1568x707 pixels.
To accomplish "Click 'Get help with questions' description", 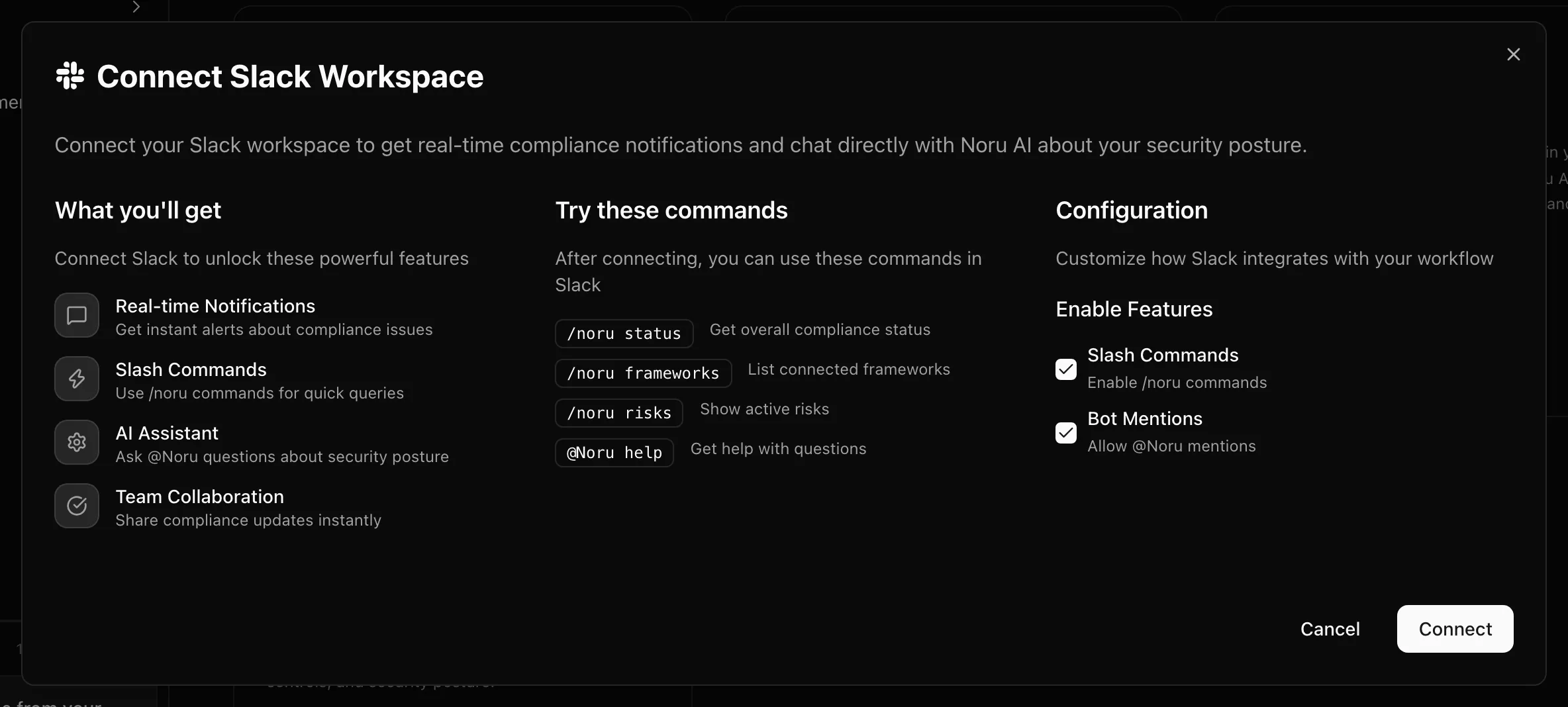I will pos(778,449).
